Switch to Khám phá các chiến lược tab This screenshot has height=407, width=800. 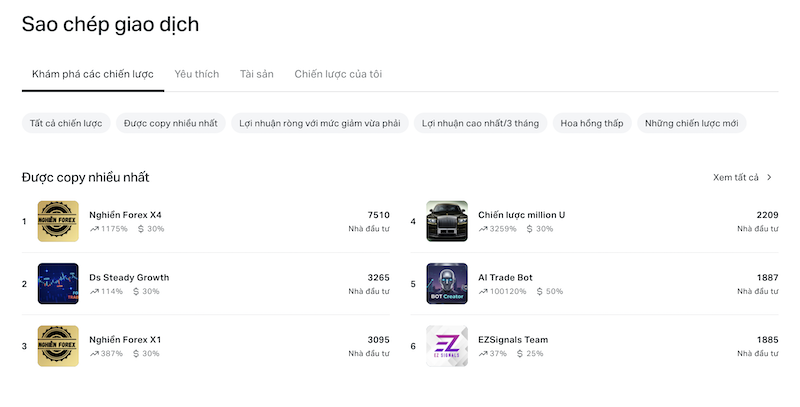pos(93,74)
